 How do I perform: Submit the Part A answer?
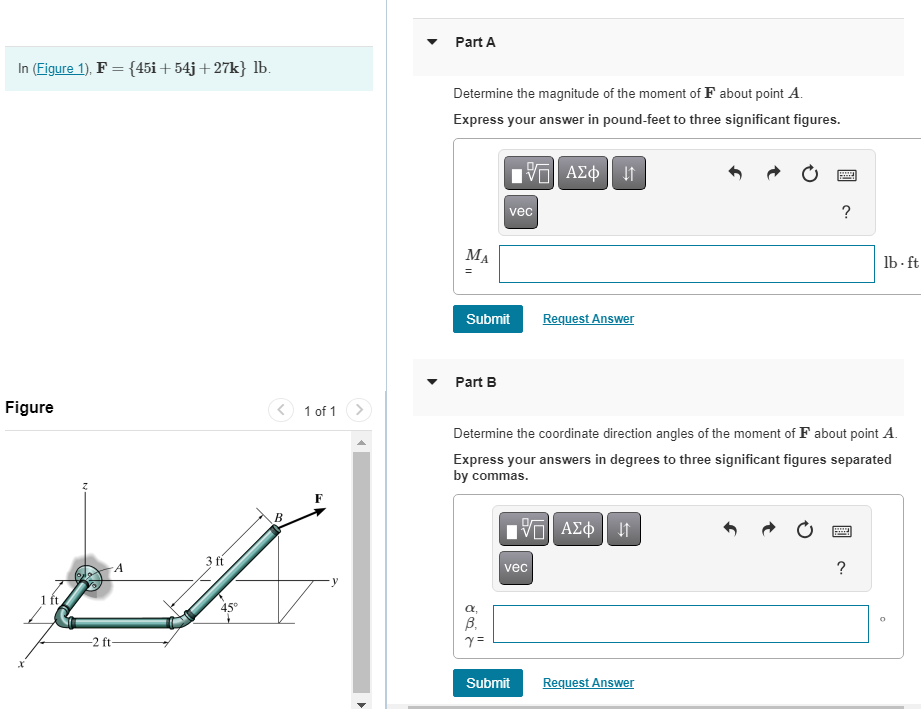(487, 318)
